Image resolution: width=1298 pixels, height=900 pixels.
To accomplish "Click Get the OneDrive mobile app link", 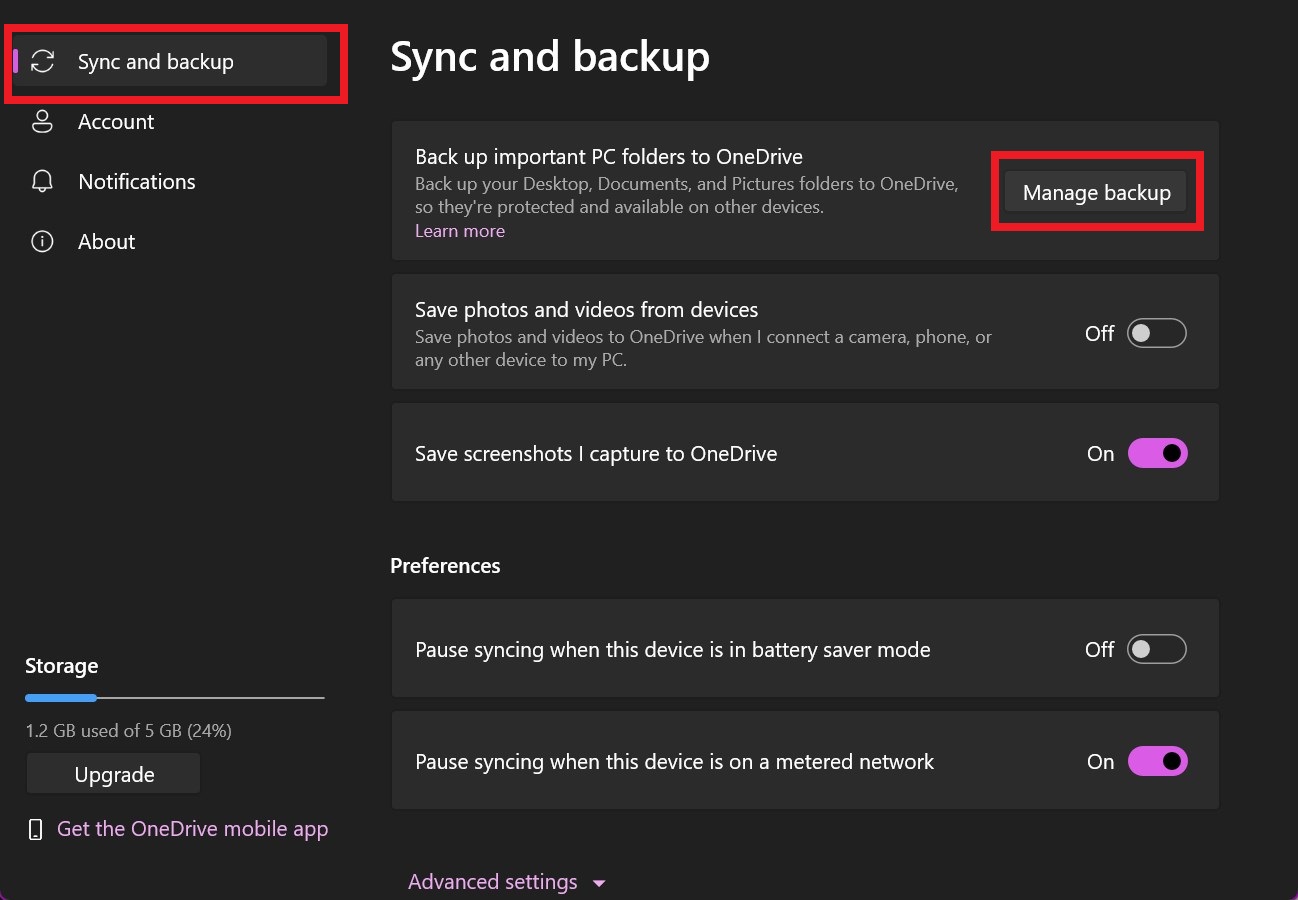I will point(193,829).
